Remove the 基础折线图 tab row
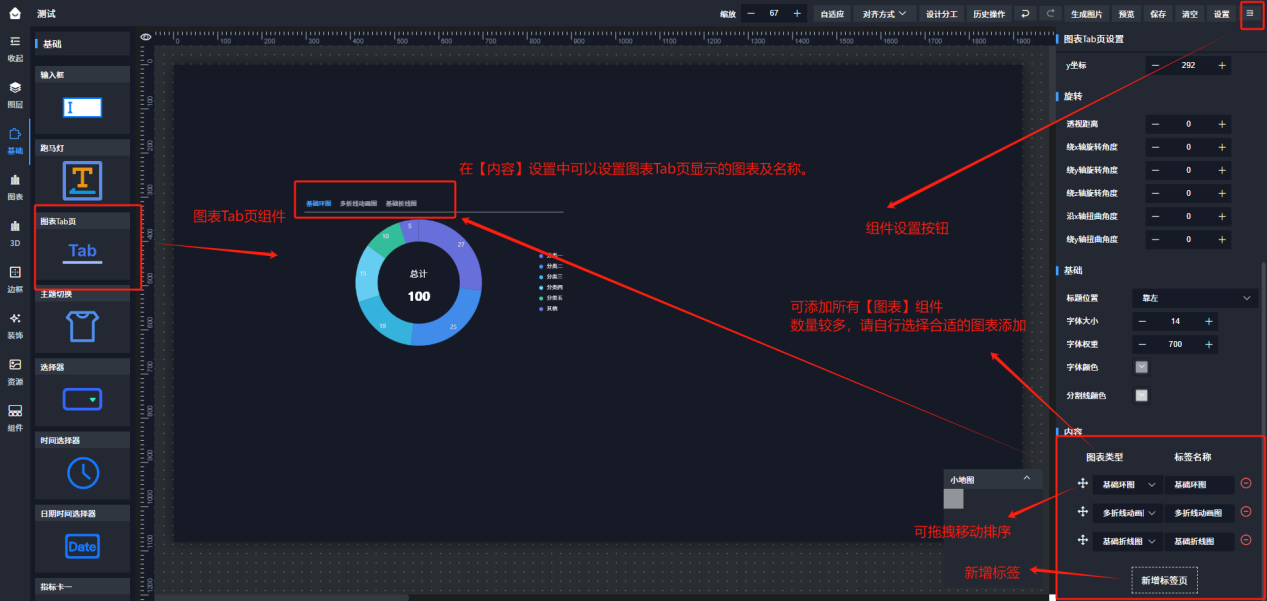This screenshot has width=1267, height=601. [1246, 541]
